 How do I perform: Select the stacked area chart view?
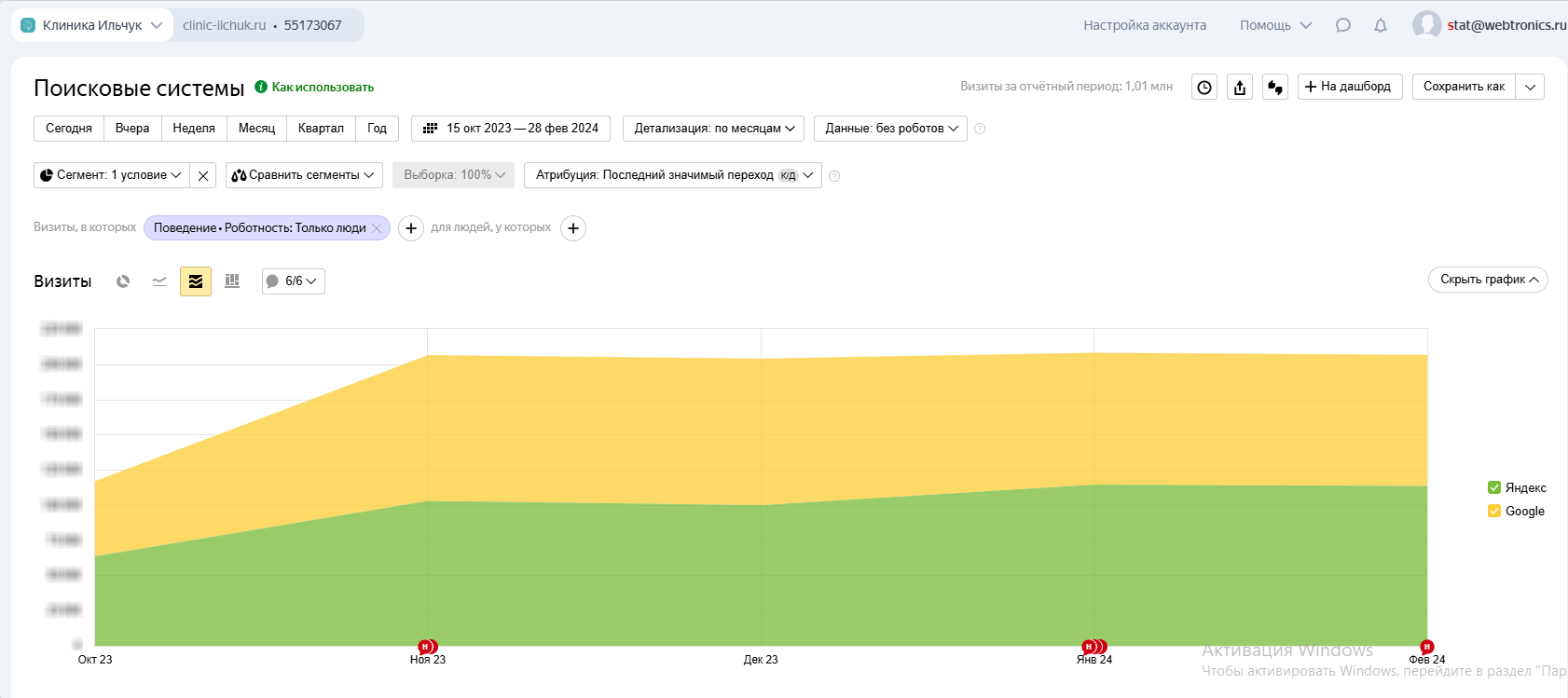click(x=196, y=281)
